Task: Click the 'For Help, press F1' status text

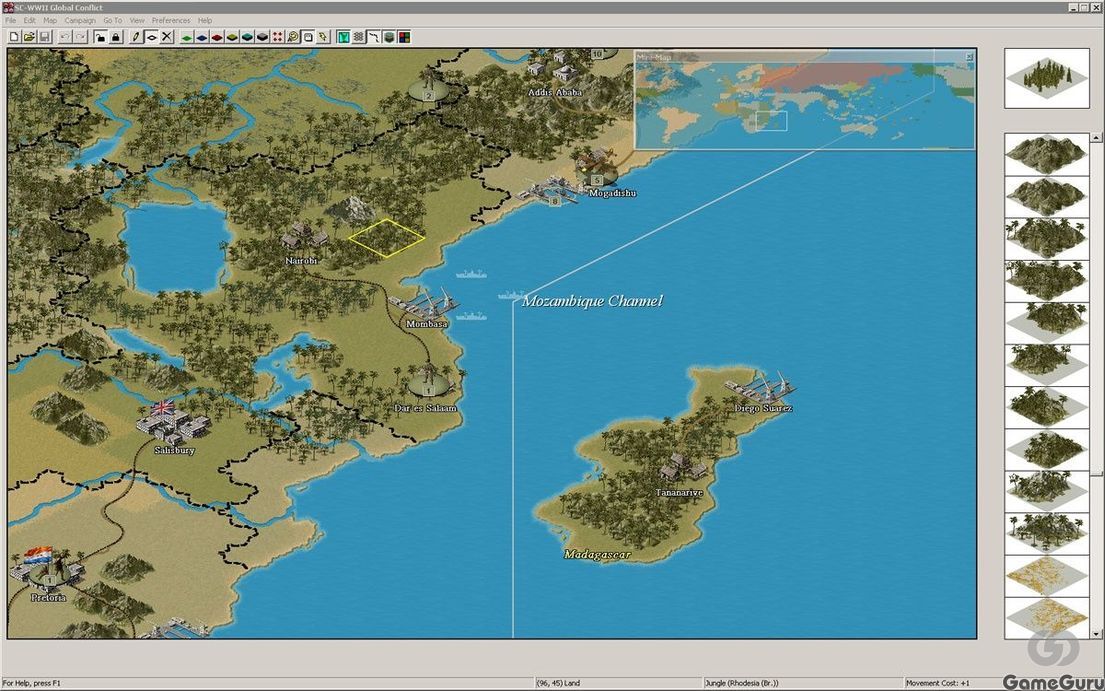Action: (32, 683)
